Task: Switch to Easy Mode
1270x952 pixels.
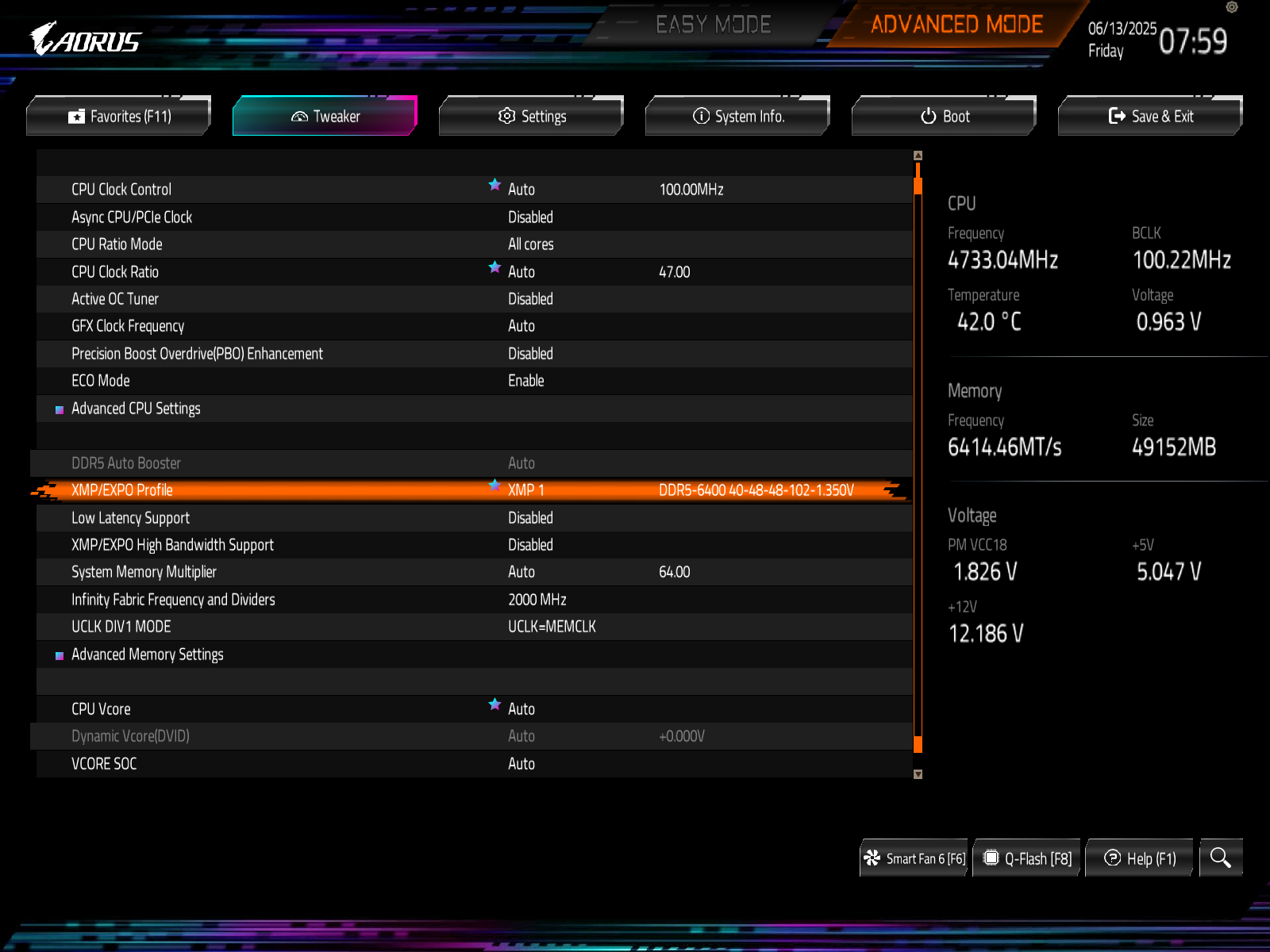Action: (x=713, y=25)
